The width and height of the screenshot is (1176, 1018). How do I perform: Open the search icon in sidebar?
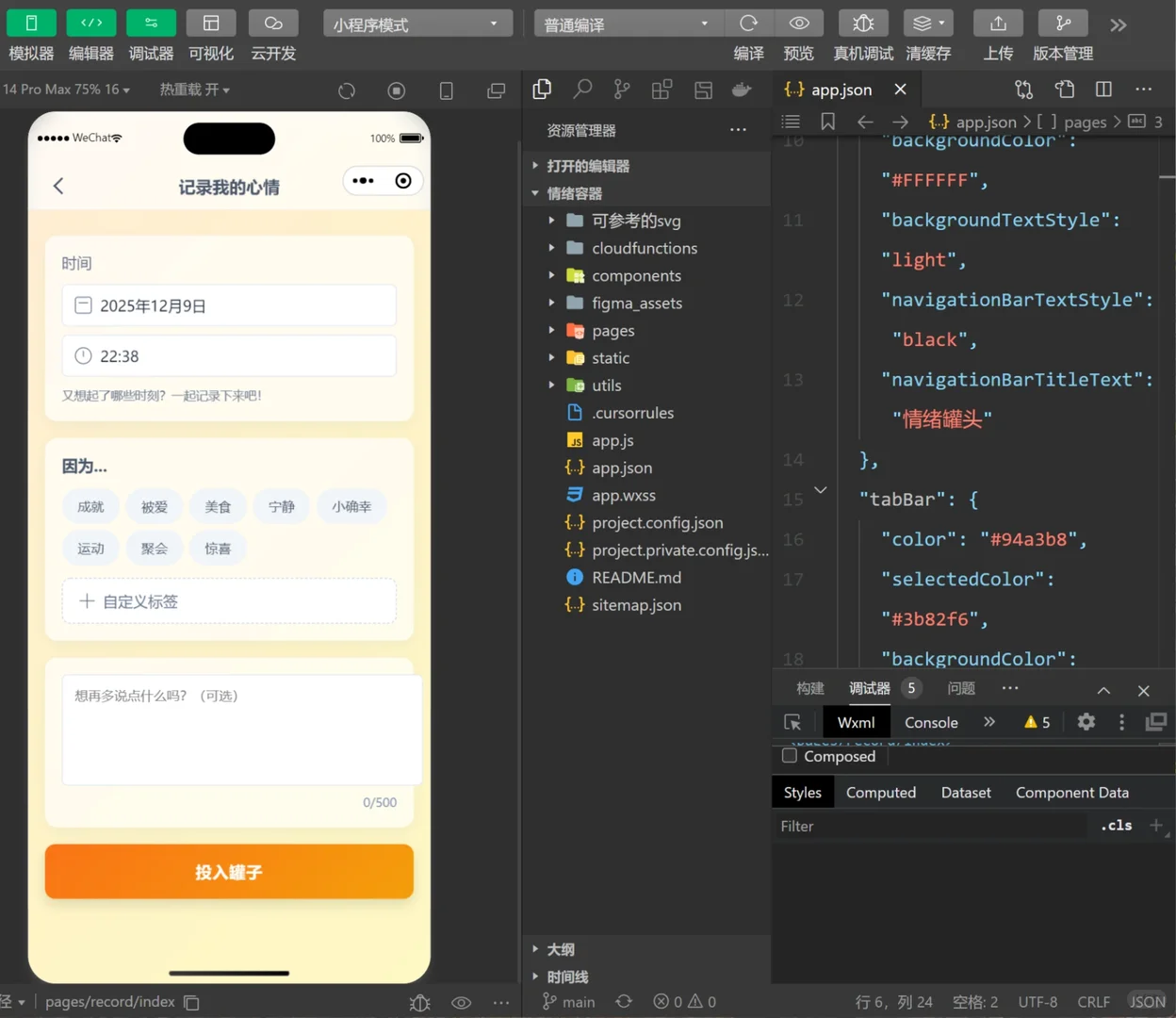(x=582, y=90)
